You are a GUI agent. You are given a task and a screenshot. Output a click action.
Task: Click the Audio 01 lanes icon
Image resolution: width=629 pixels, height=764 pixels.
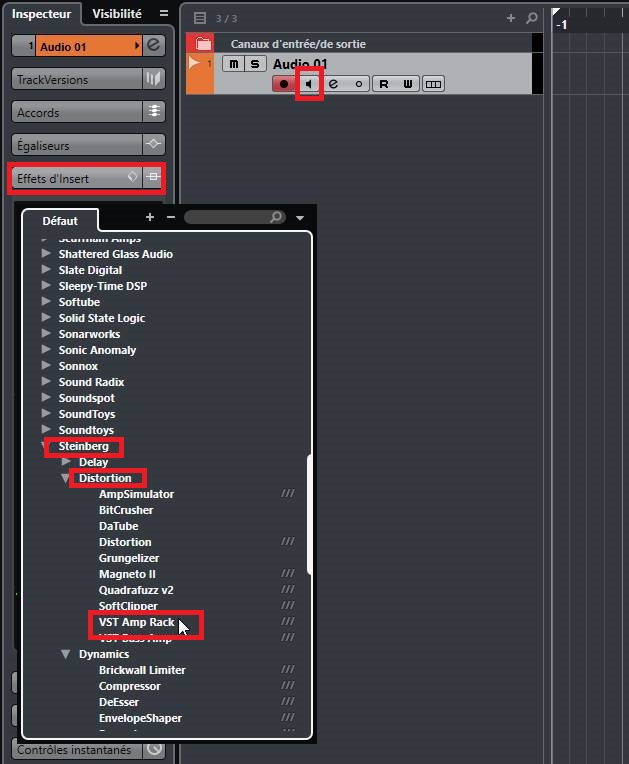click(x=433, y=84)
